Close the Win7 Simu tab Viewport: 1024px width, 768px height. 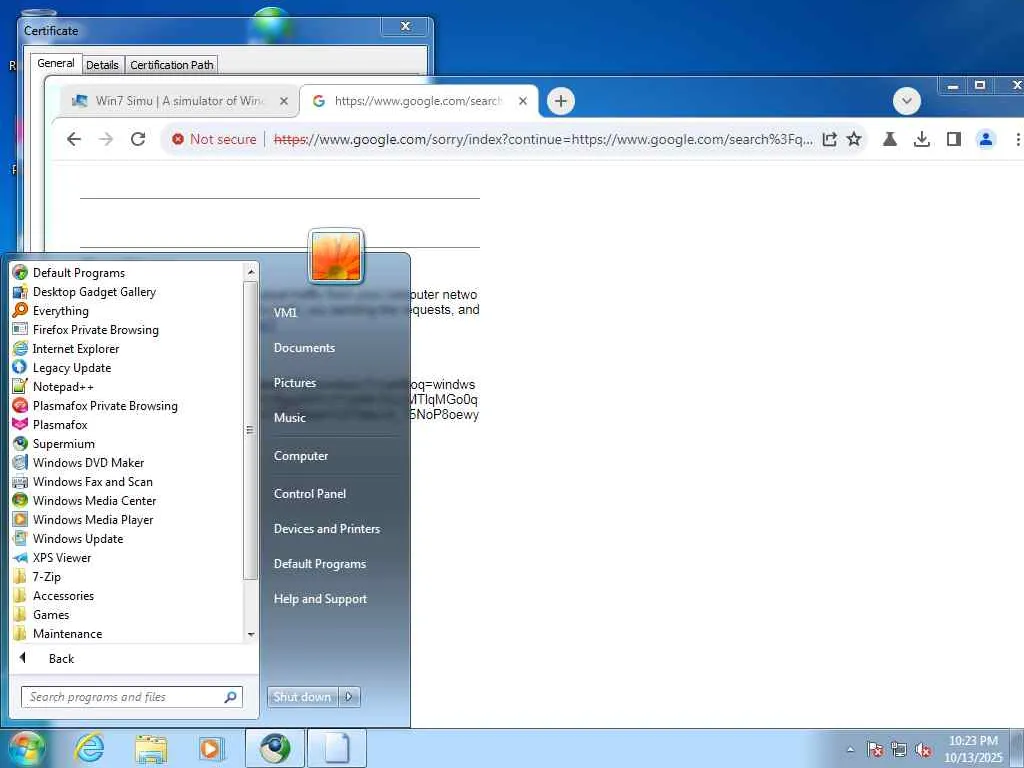point(284,101)
